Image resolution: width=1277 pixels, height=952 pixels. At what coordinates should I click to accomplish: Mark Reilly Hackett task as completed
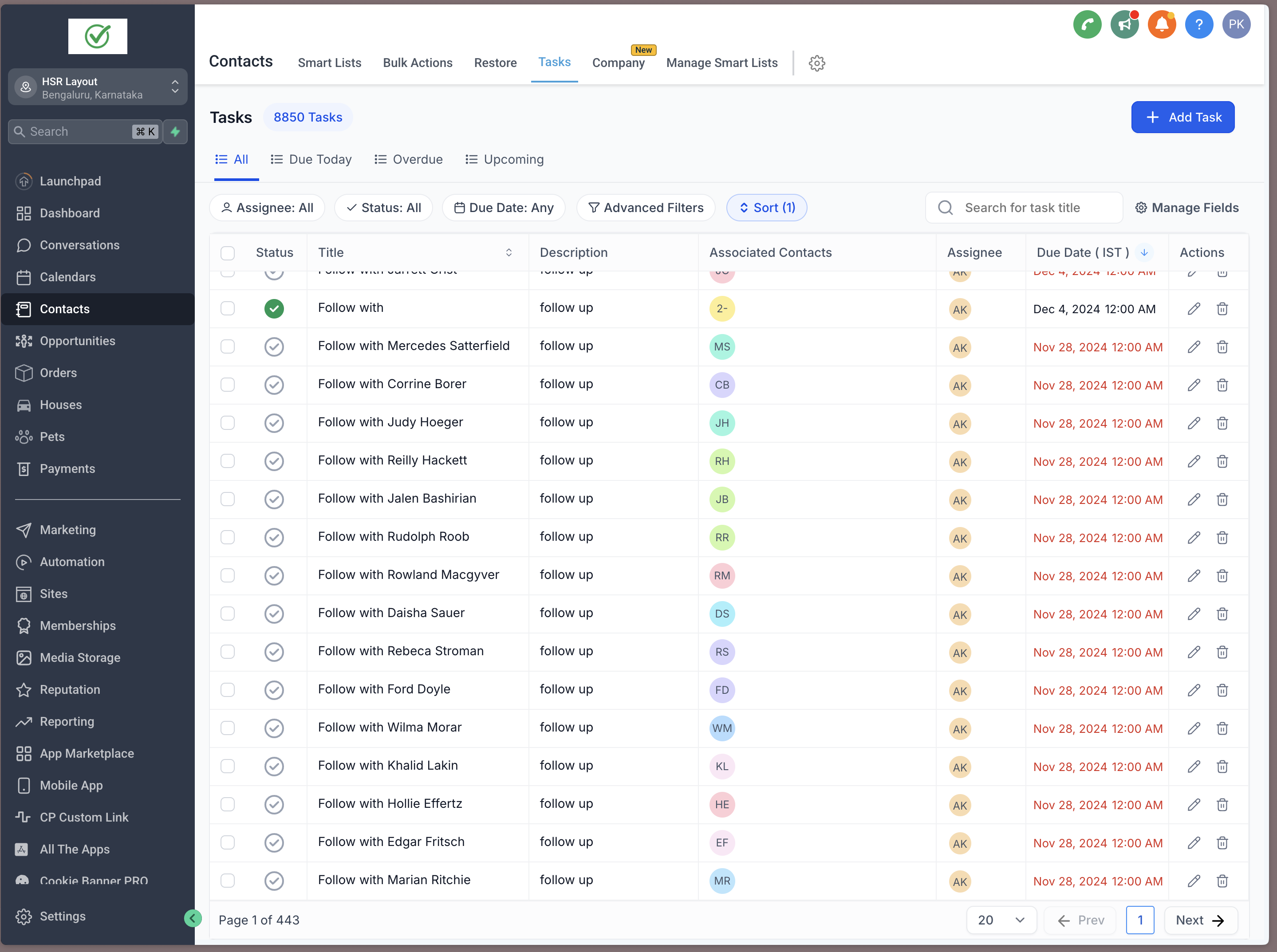click(x=274, y=461)
